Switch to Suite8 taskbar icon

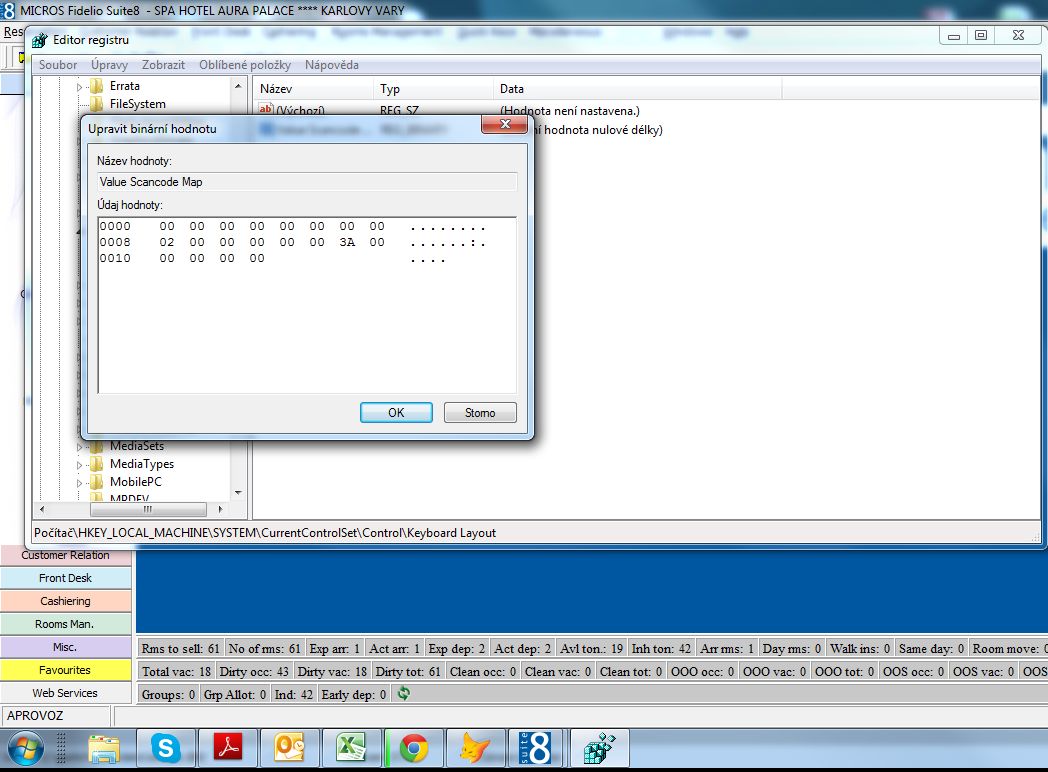(x=537, y=747)
